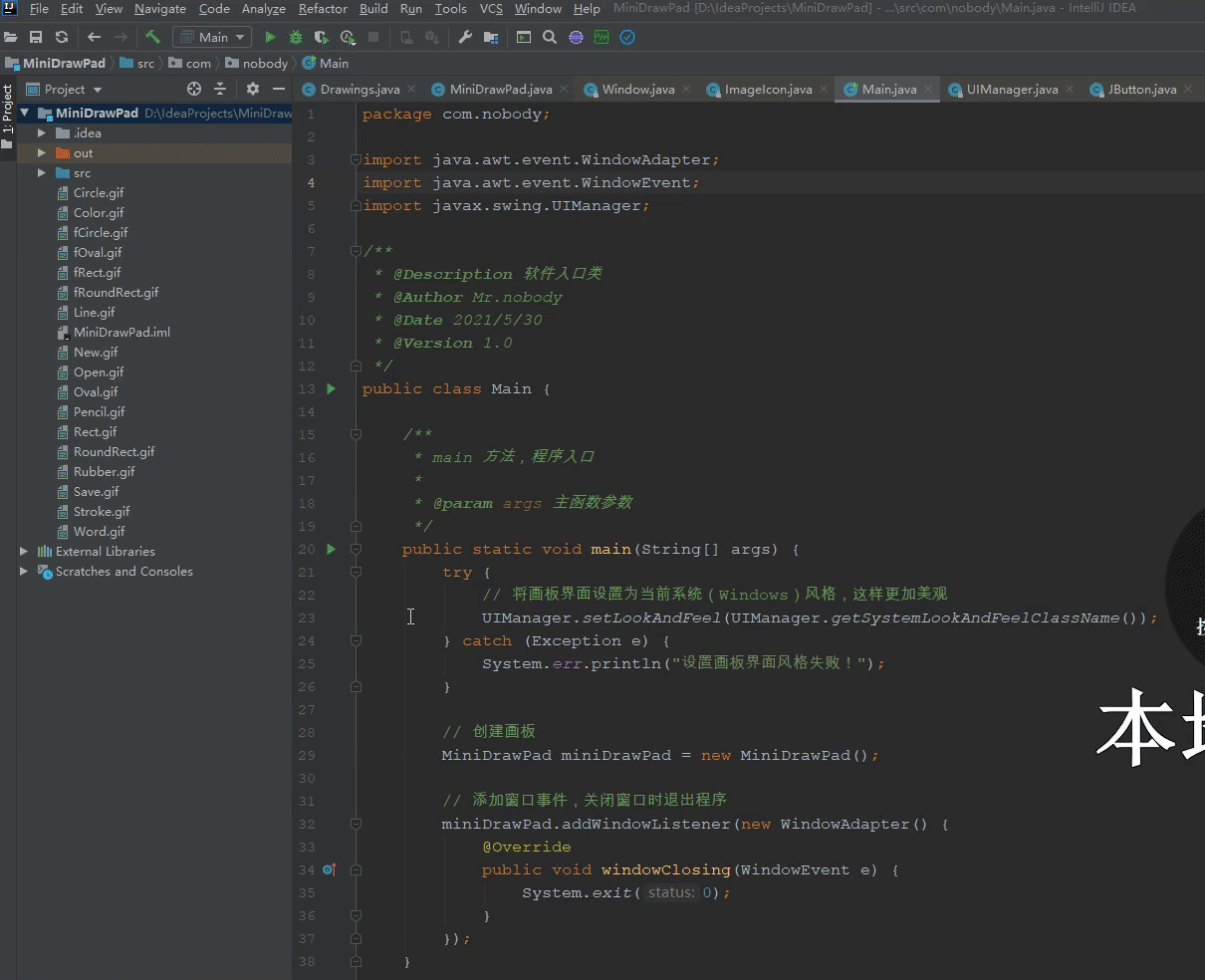Click the Forward navigation arrow
The width and height of the screenshot is (1205, 980).
pyautogui.click(x=120, y=37)
